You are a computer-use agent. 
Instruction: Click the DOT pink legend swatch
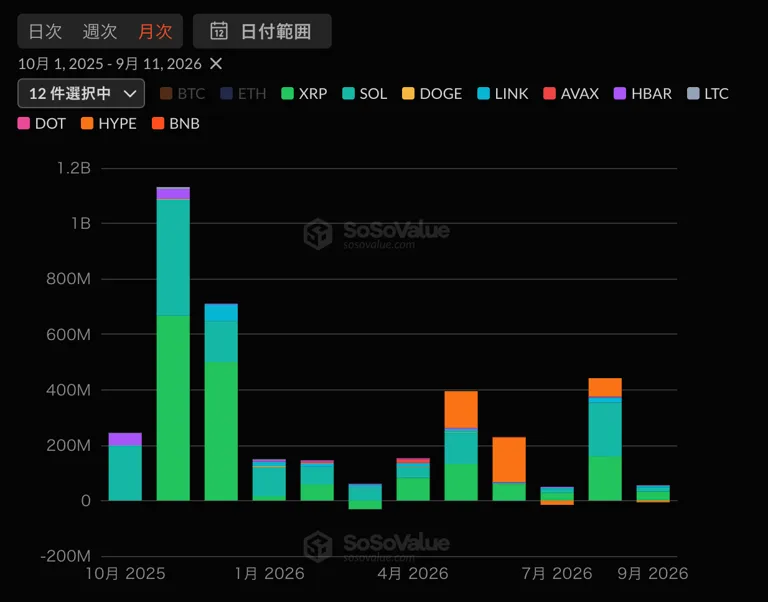tap(24, 123)
